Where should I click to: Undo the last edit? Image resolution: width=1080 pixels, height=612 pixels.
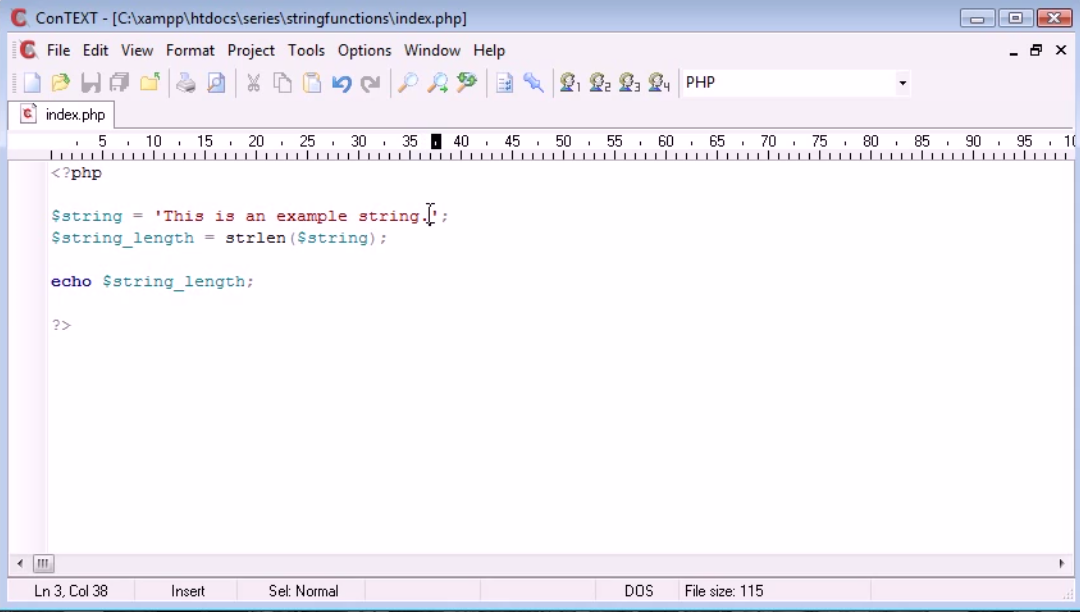[x=341, y=82]
